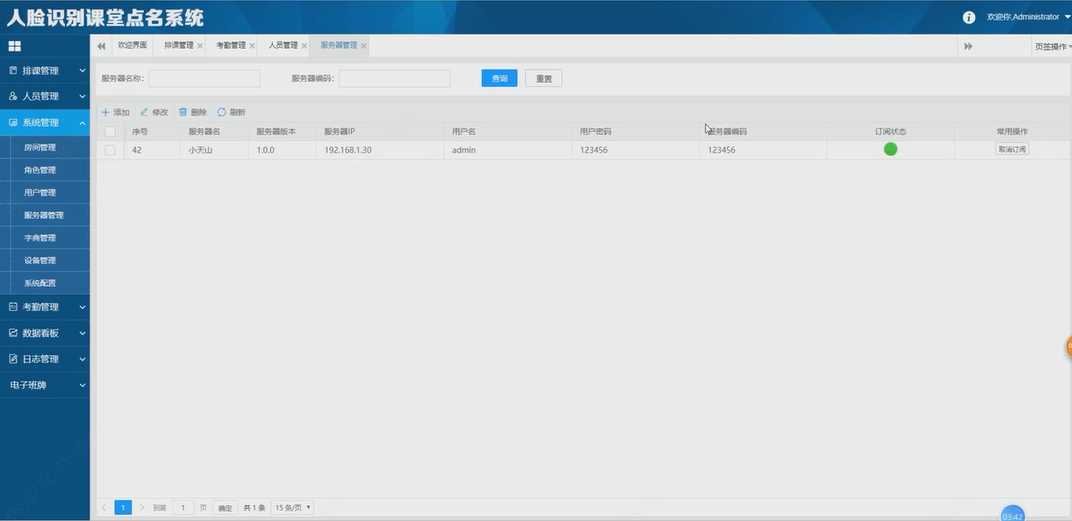Viewport: 1072px width, 521px height.
Task: Toggle the select-all checkbox in table header
Action: coord(110,131)
